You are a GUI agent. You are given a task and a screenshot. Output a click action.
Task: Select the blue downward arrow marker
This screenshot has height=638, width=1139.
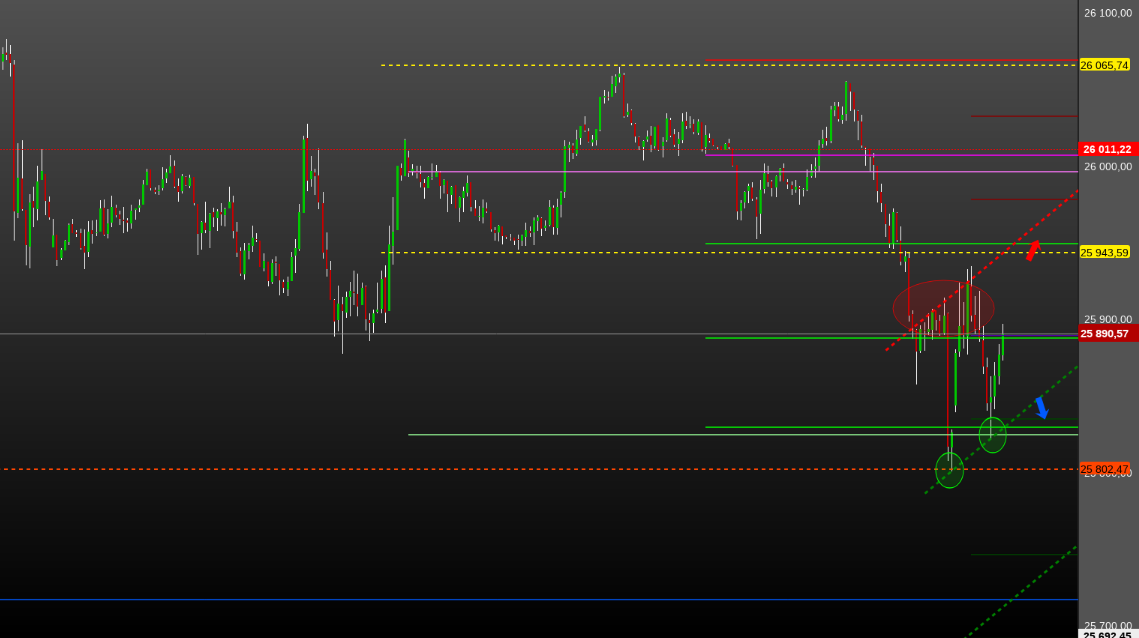coord(1042,408)
